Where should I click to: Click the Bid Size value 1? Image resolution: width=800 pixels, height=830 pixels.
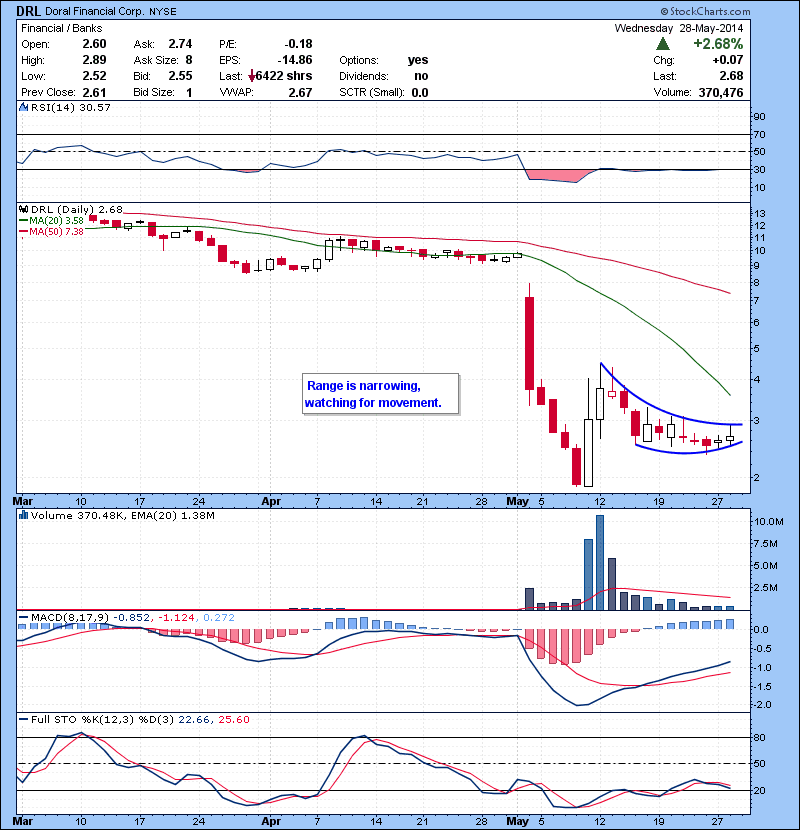189,92
